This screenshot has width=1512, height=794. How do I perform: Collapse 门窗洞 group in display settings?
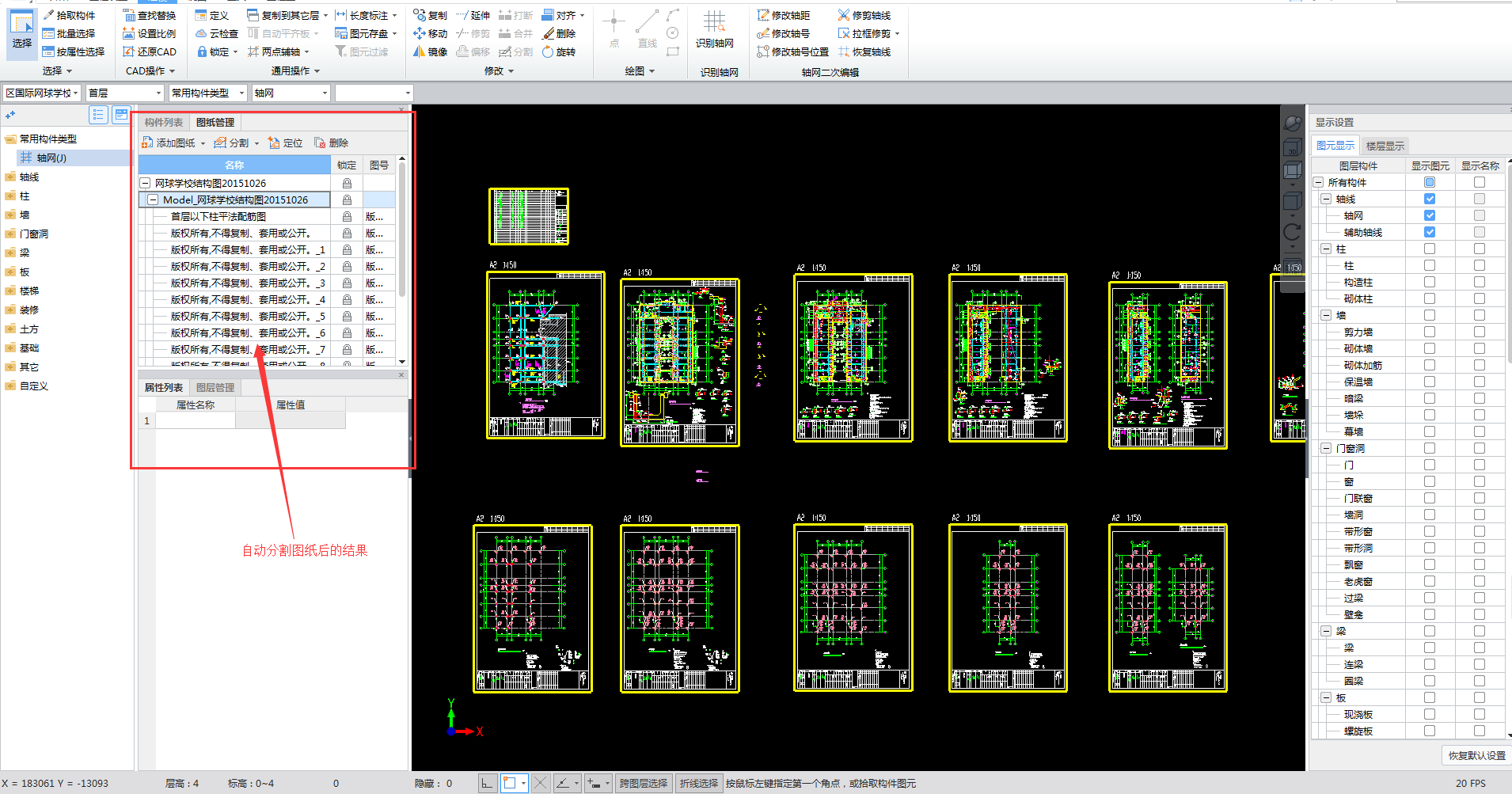pyautogui.click(x=1325, y=448)
